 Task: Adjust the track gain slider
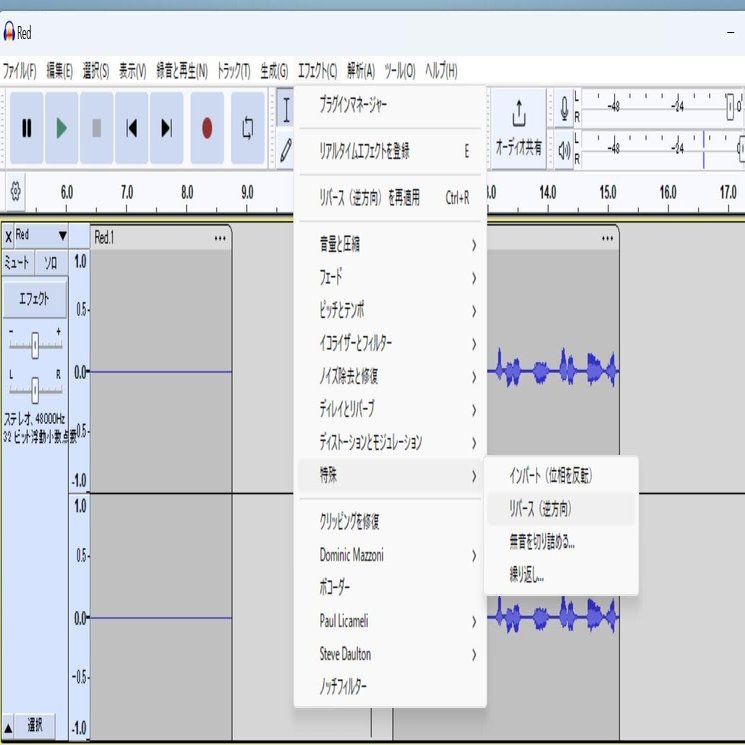(35, 344)
